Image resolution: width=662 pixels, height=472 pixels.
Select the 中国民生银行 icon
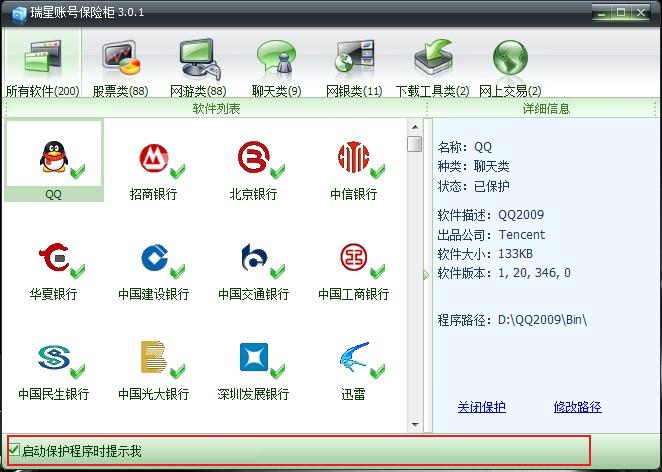[x=54, y=357]
